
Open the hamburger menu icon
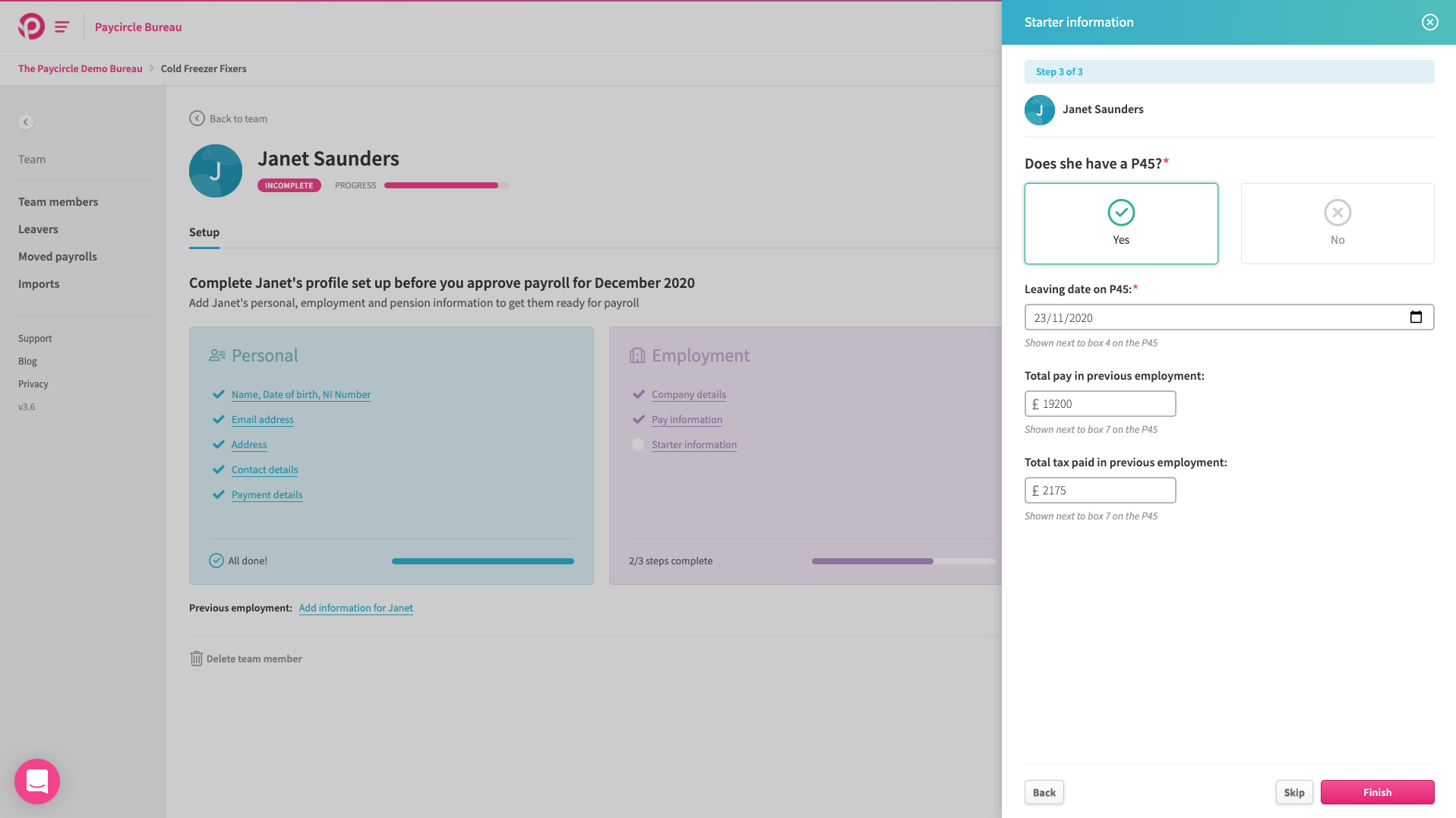[x=62, y=27]
